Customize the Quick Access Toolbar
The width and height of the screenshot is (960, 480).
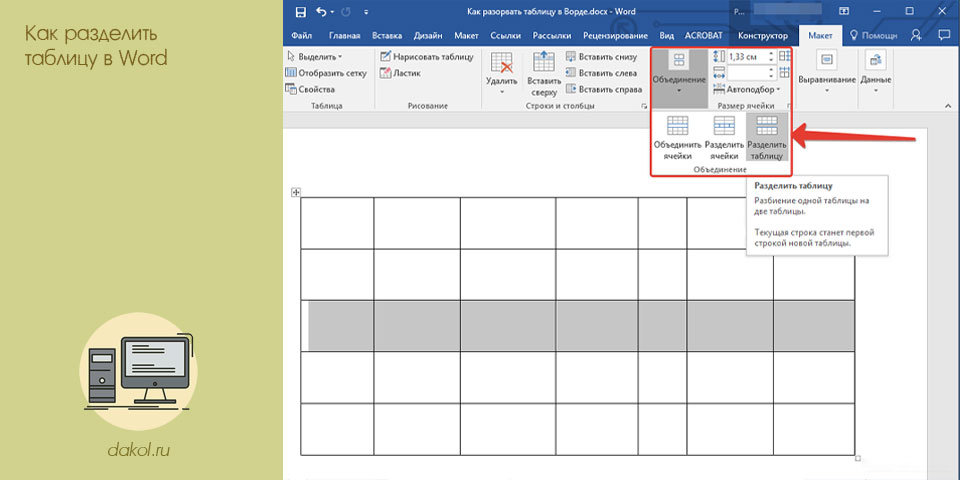[366, 12]
